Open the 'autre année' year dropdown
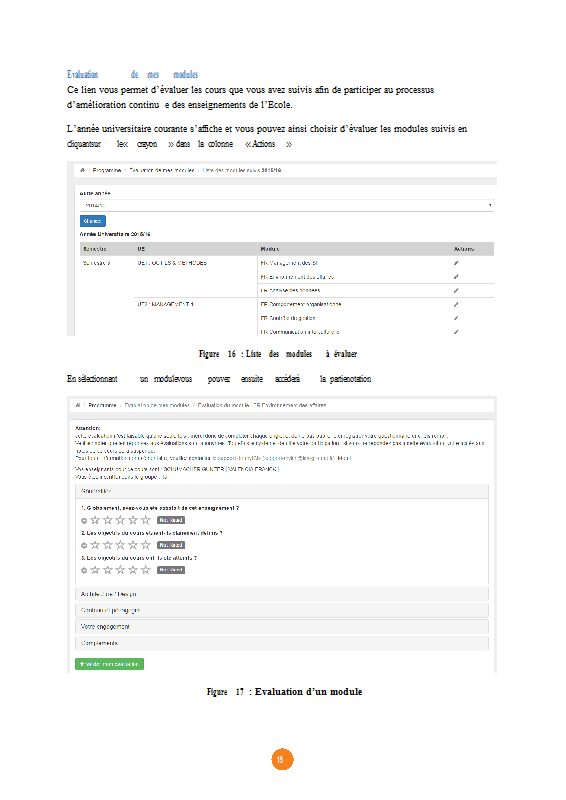 tap(286, 205)
